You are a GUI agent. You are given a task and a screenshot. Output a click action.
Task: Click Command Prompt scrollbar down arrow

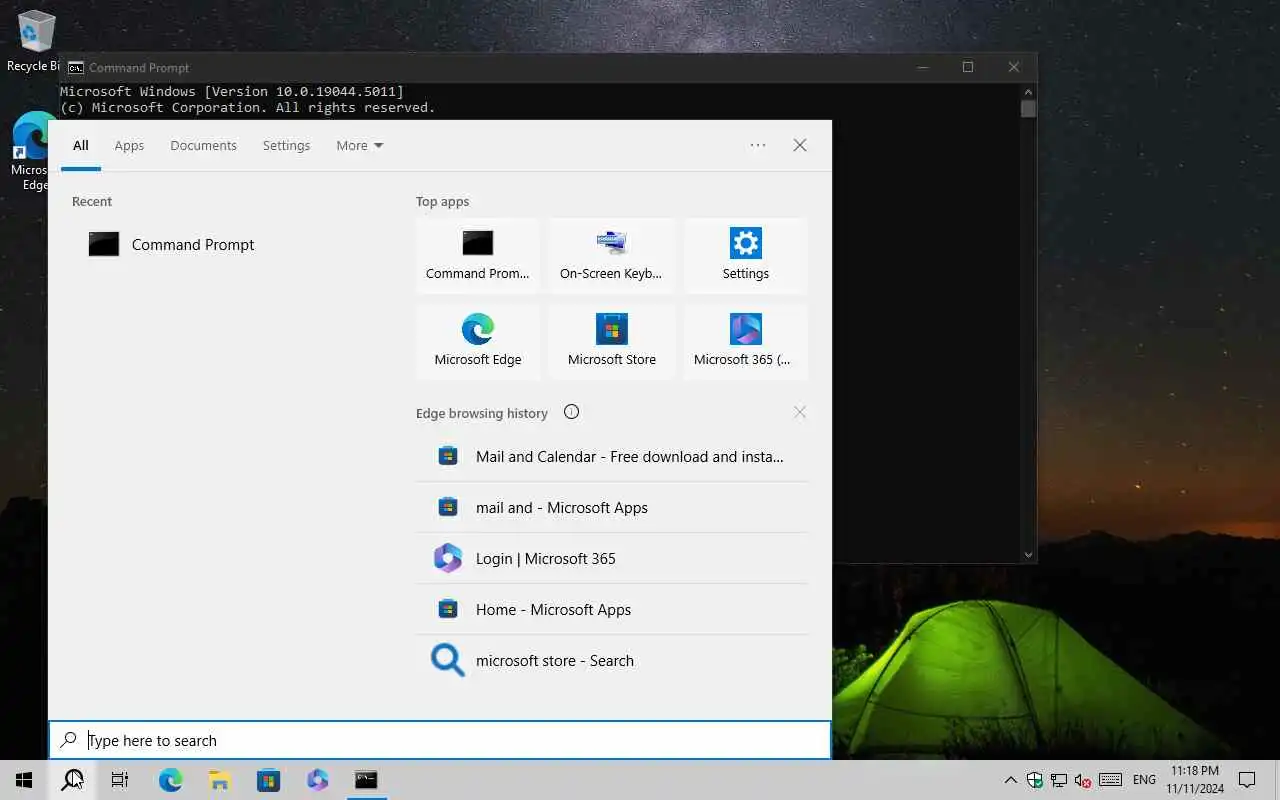1028,554
